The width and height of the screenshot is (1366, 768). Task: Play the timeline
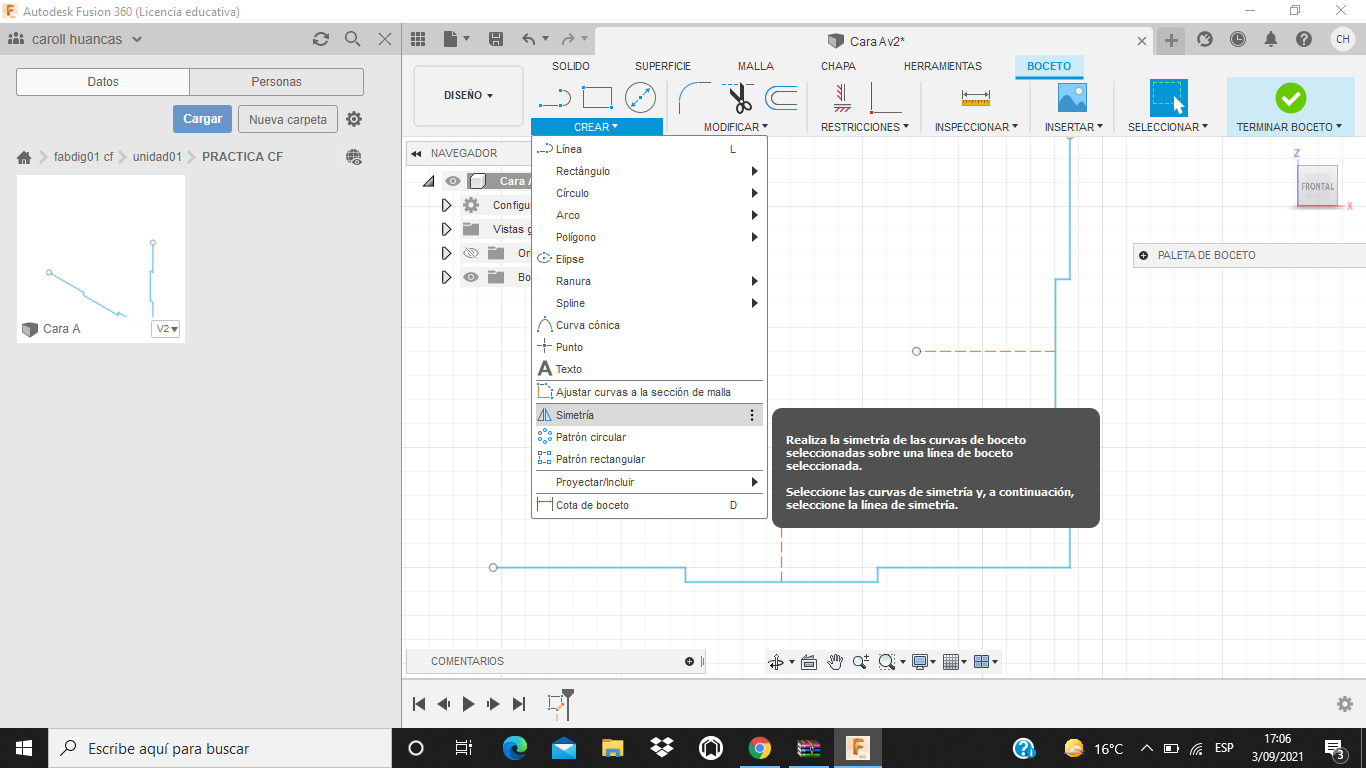468,704
